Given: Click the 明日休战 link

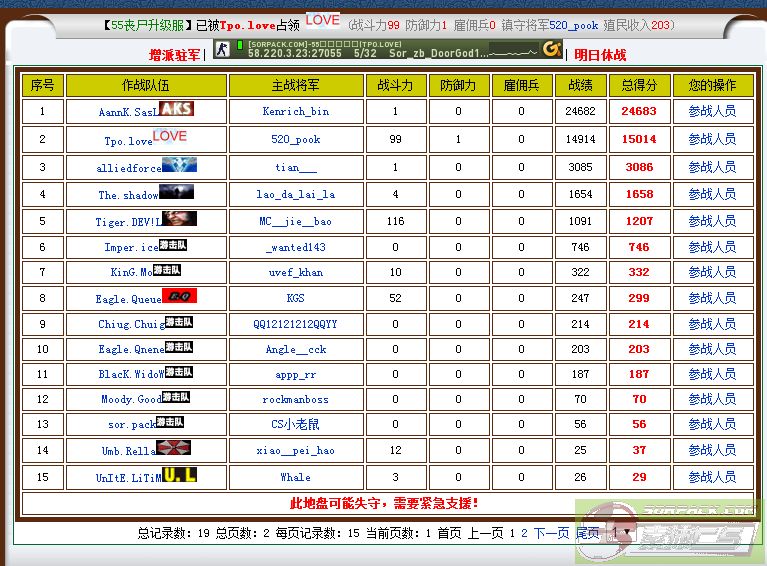Looking at the screenshot, I should click(x=600, y=55).
